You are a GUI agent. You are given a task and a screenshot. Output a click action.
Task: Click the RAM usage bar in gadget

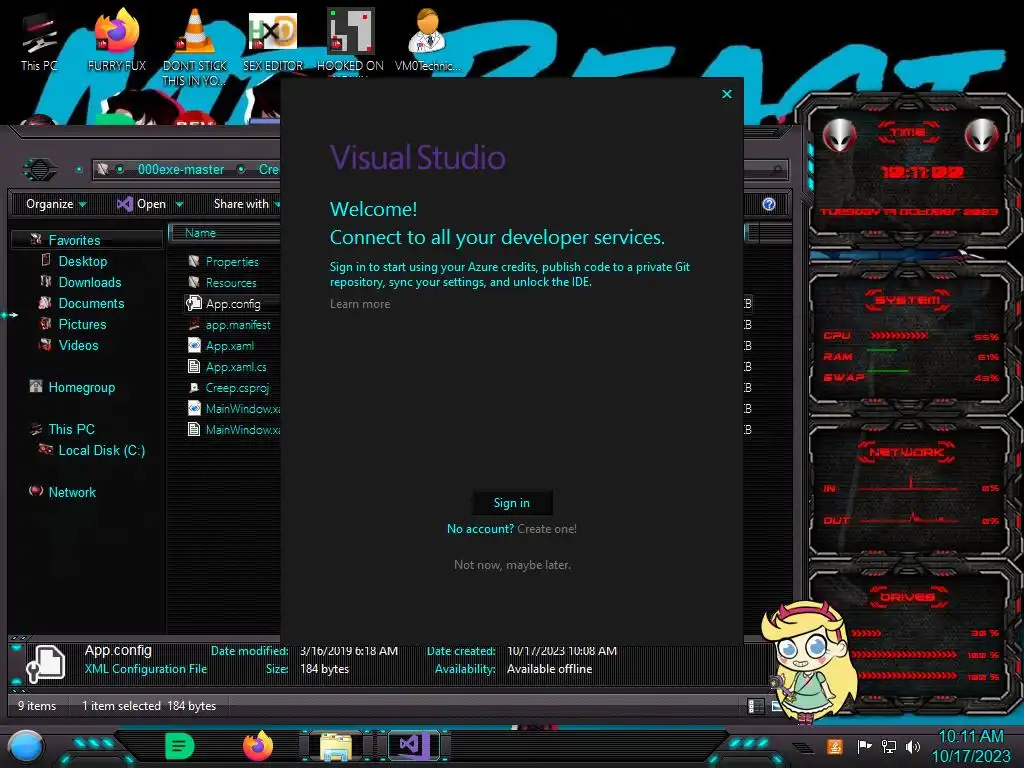coord(882,351)
